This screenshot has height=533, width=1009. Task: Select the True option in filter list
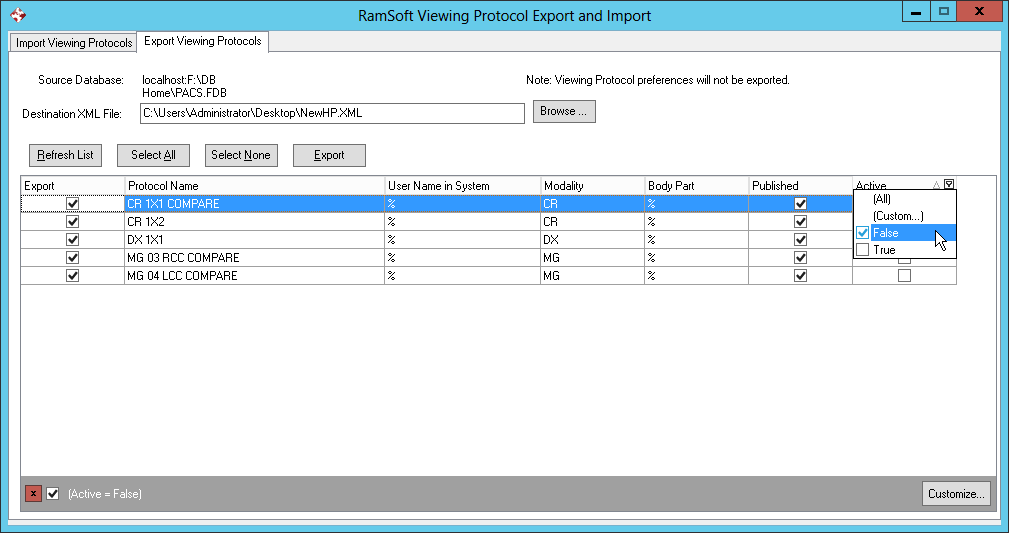point(884,250)
